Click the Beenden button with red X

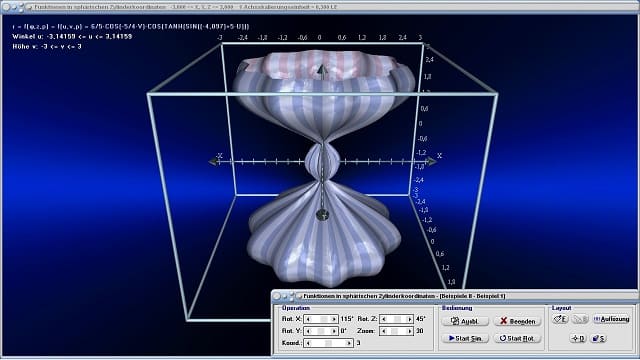pos(517,321)
